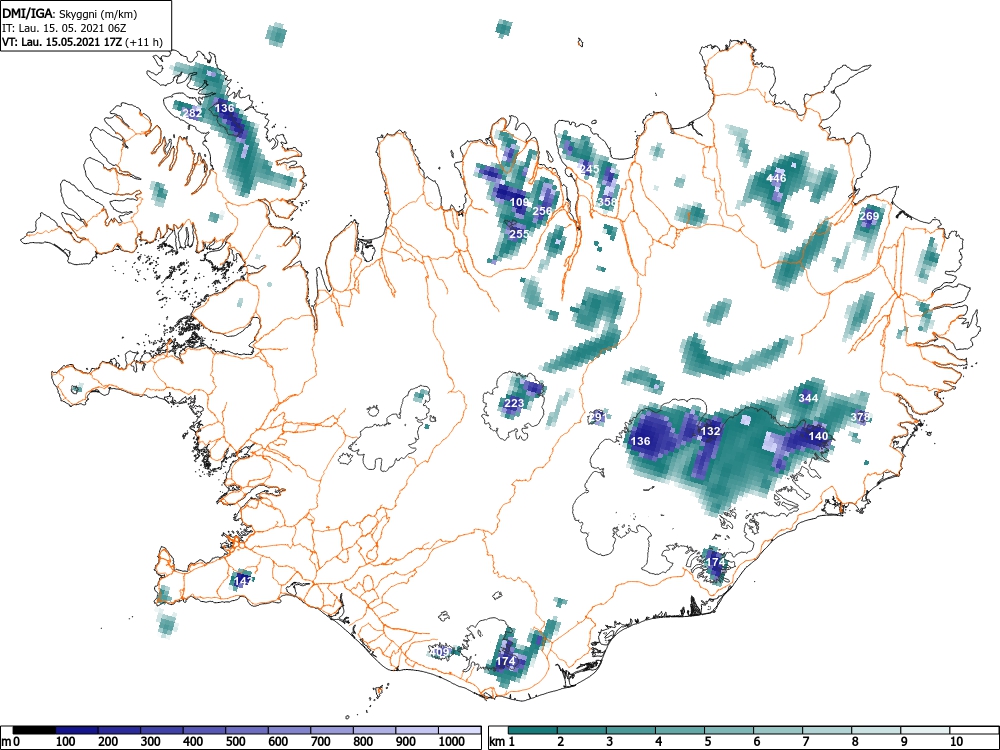Screen dimensions: 1000x750
Task: Click the 132 visibility value
Action: pos(710,430)
